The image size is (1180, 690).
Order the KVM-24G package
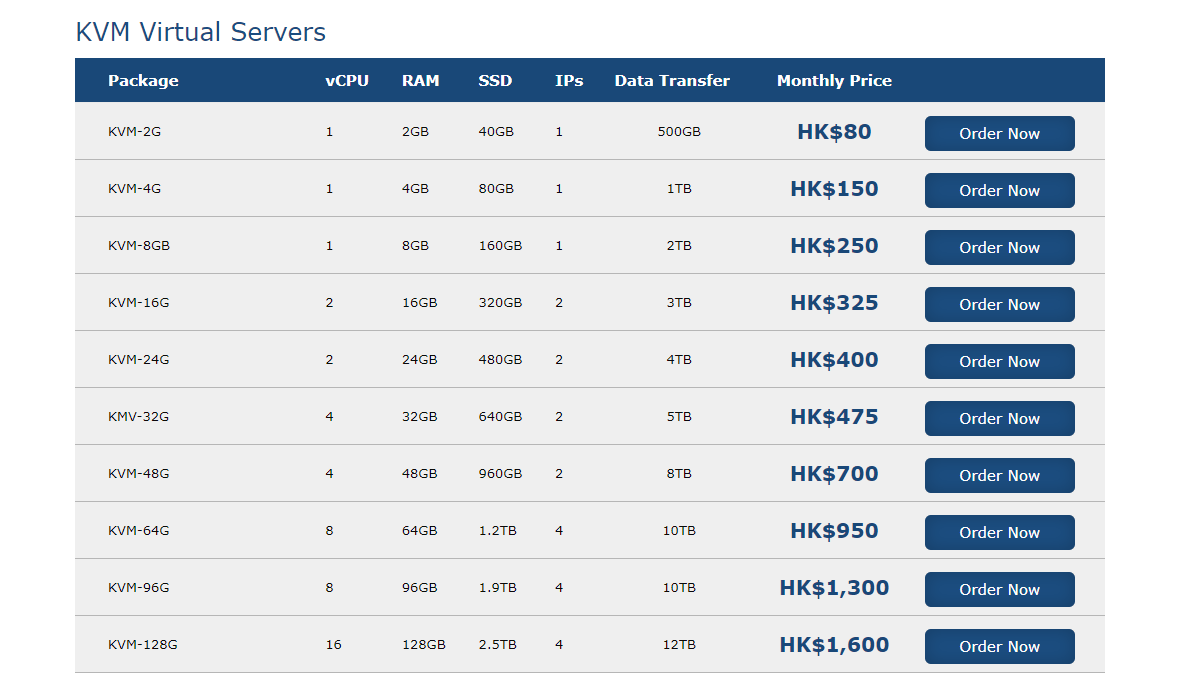click(999, 361)
